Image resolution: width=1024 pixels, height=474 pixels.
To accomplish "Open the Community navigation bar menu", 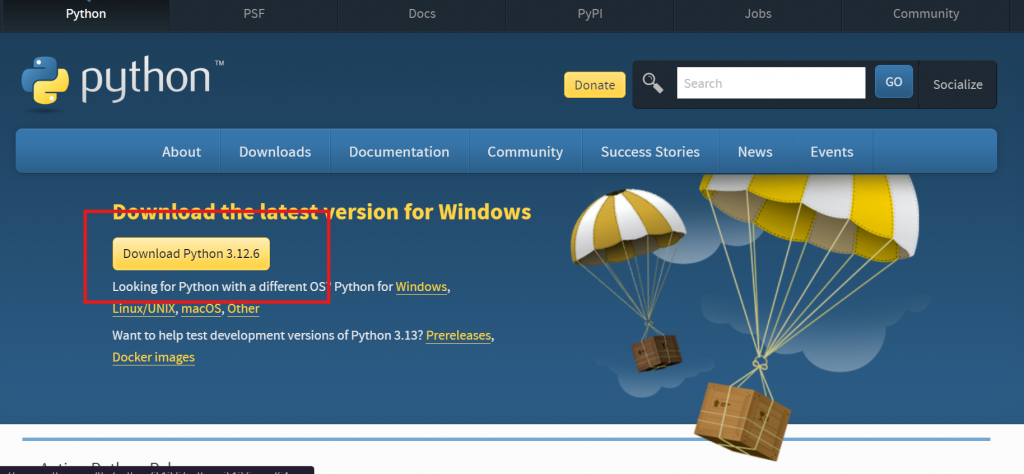I will (525, 151).
